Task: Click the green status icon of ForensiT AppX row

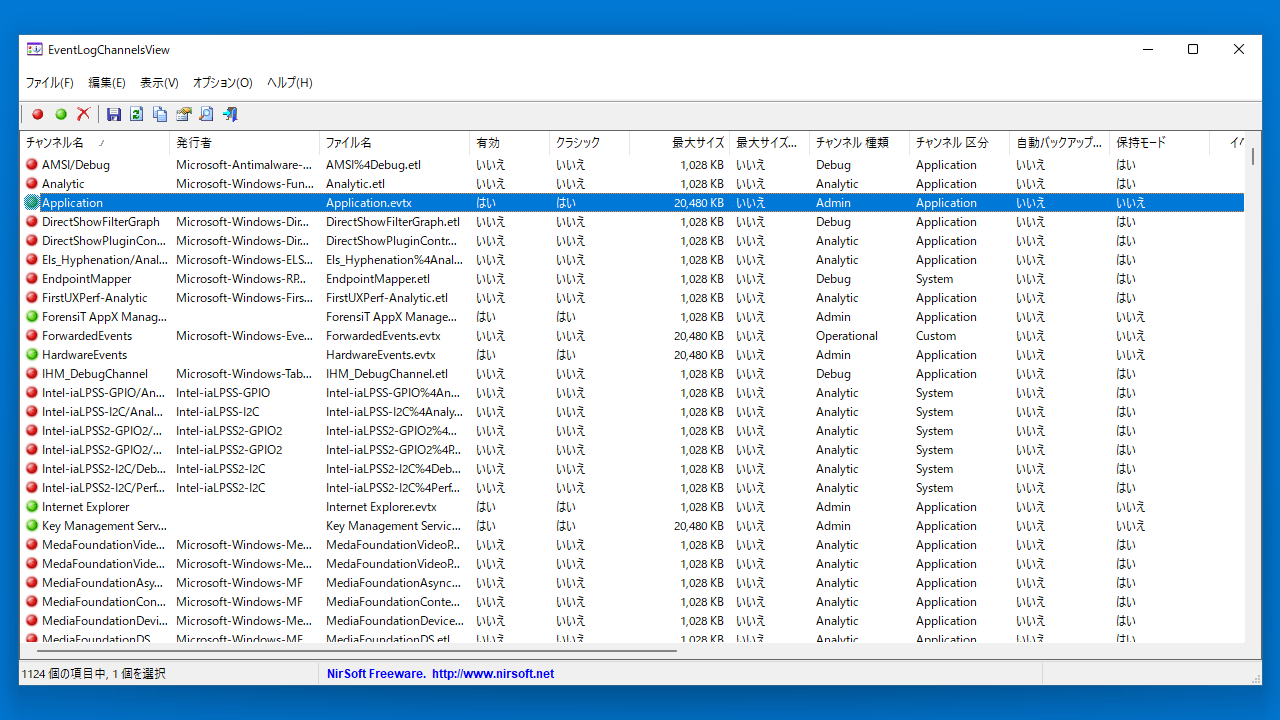Action: 32,317
